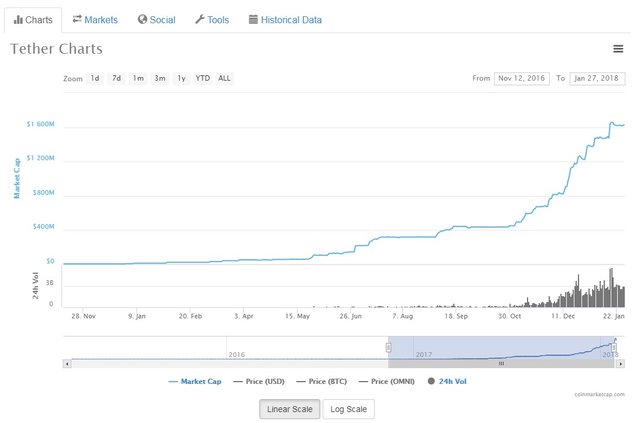Click the 2016 label in navigator
This screenshot has width=640, height=423.
point(237,354)
